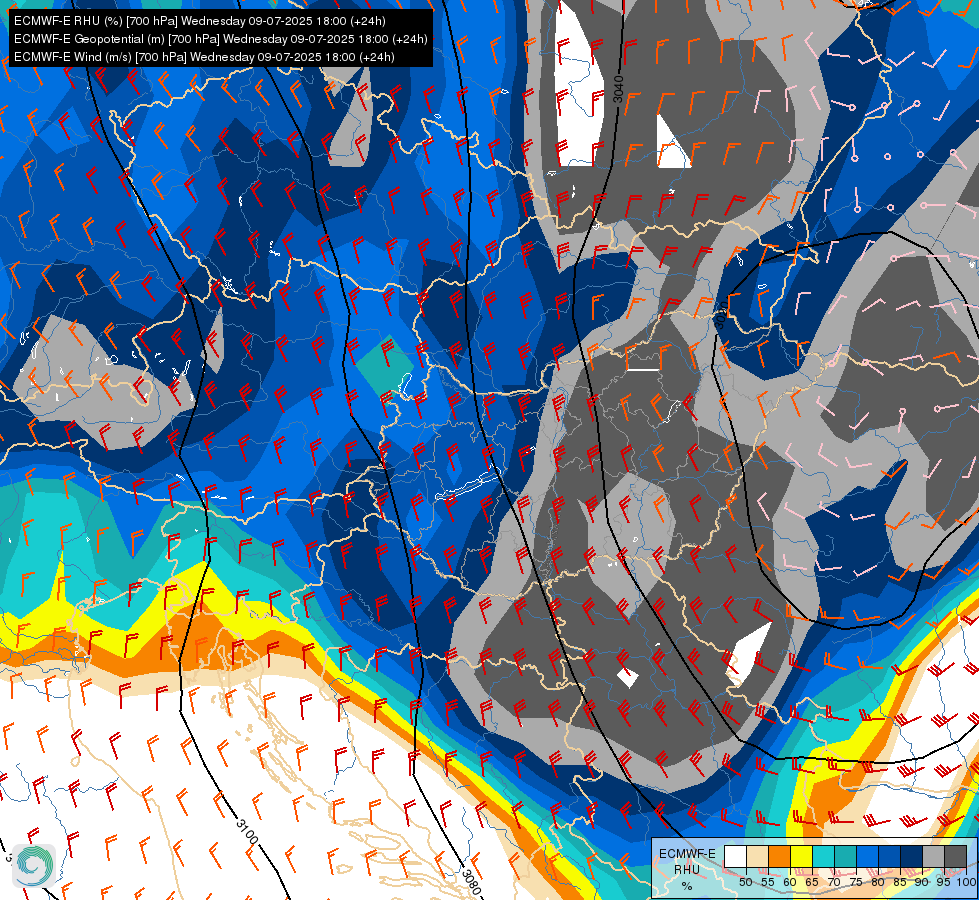Click the ECMWF-E RHU (%) header line
The width and height of the screenshot is (979, 900).
pos(200,21)
